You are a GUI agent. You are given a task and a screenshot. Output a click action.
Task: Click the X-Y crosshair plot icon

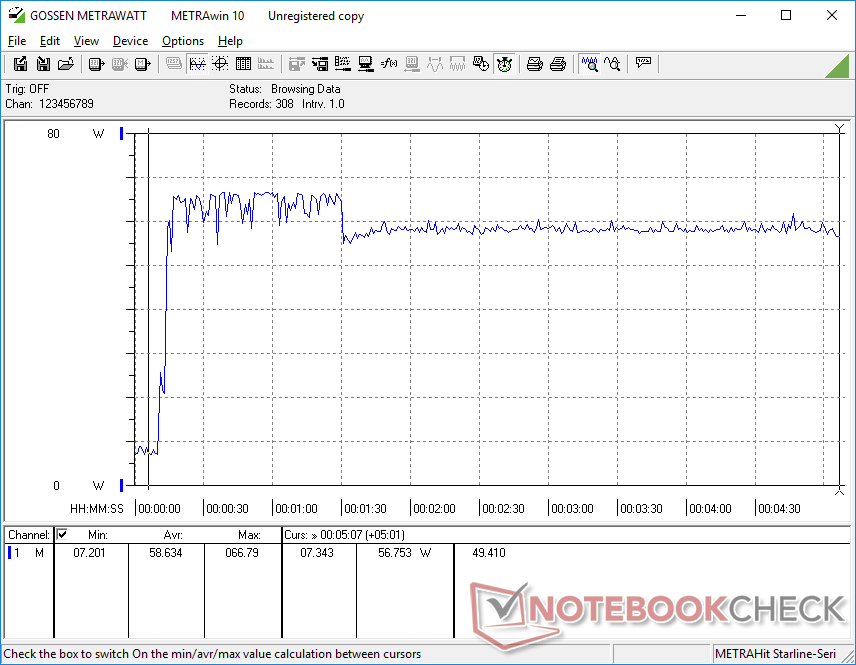pyautogui.click(x=220, y=64)
